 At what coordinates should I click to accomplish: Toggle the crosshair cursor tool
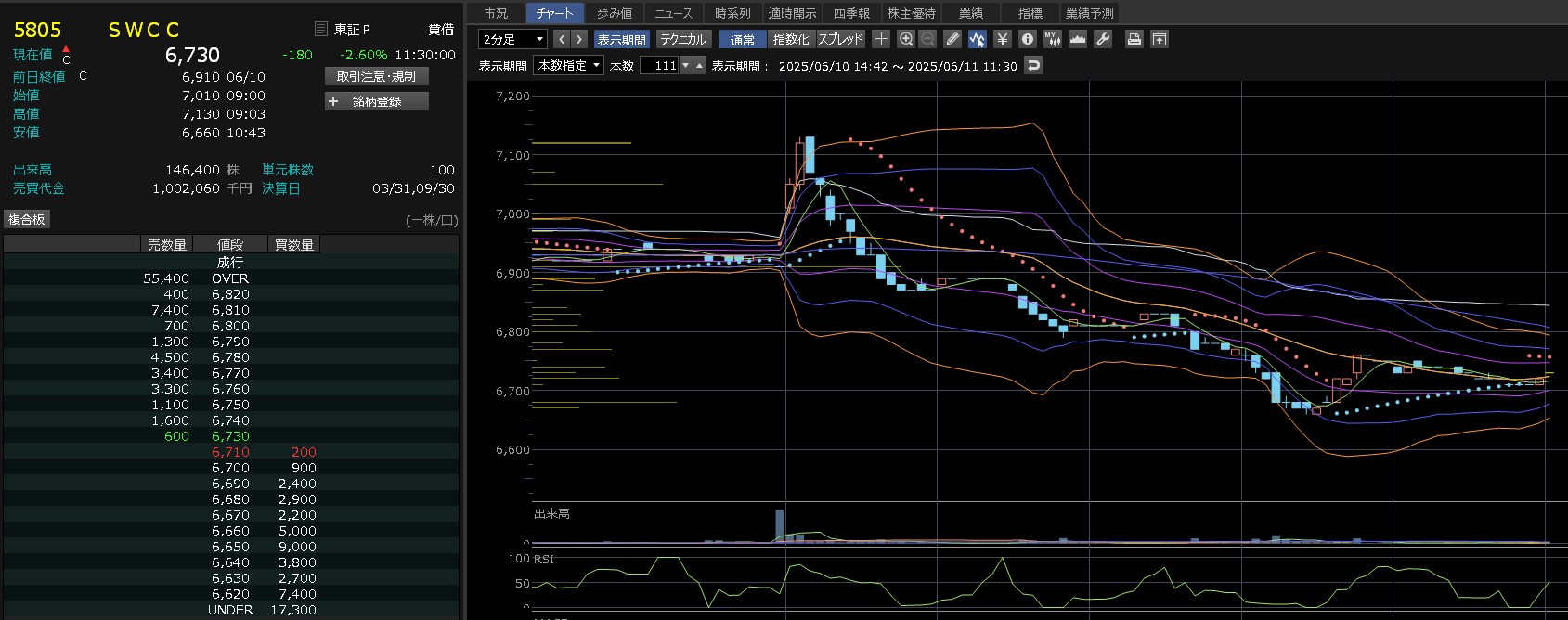pos(881,39)
